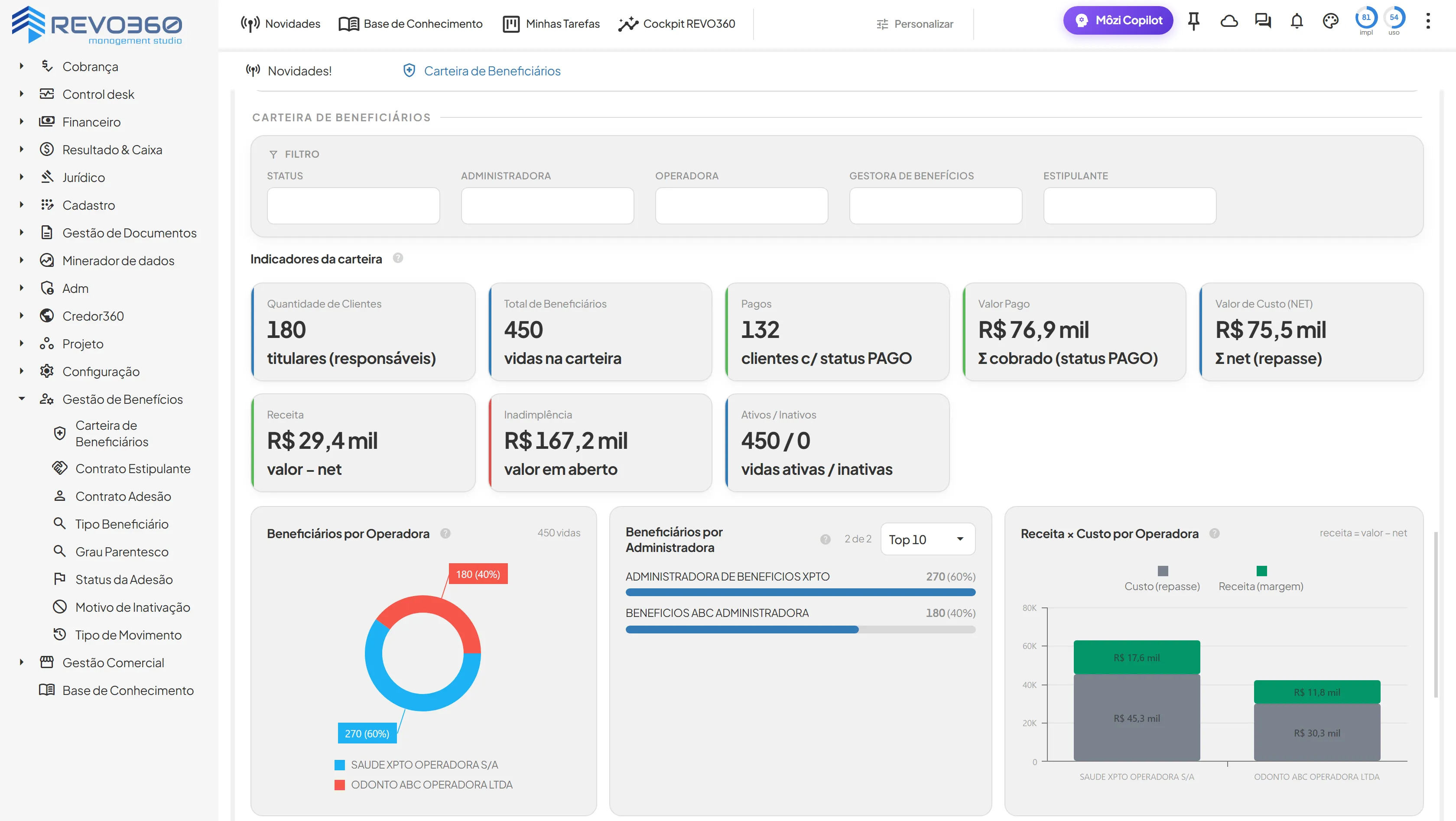The image size is (1456, 821).
Task: Click help icon beside Indicadores da carteira
Action: pyautogui.click(x=398, y=258)
